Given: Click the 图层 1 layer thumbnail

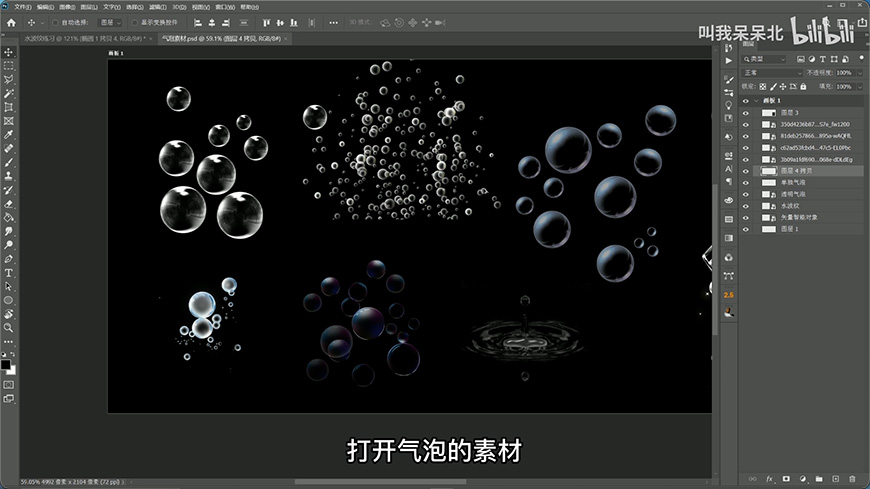Looking at the screenshot, I should (769, 229).
